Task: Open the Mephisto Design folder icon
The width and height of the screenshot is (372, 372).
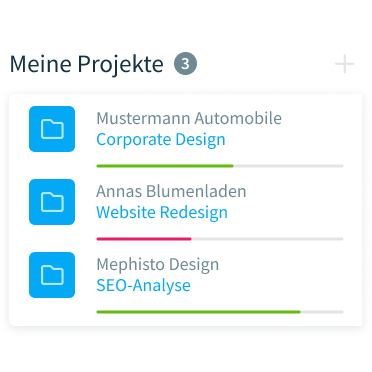Action: 52,275
